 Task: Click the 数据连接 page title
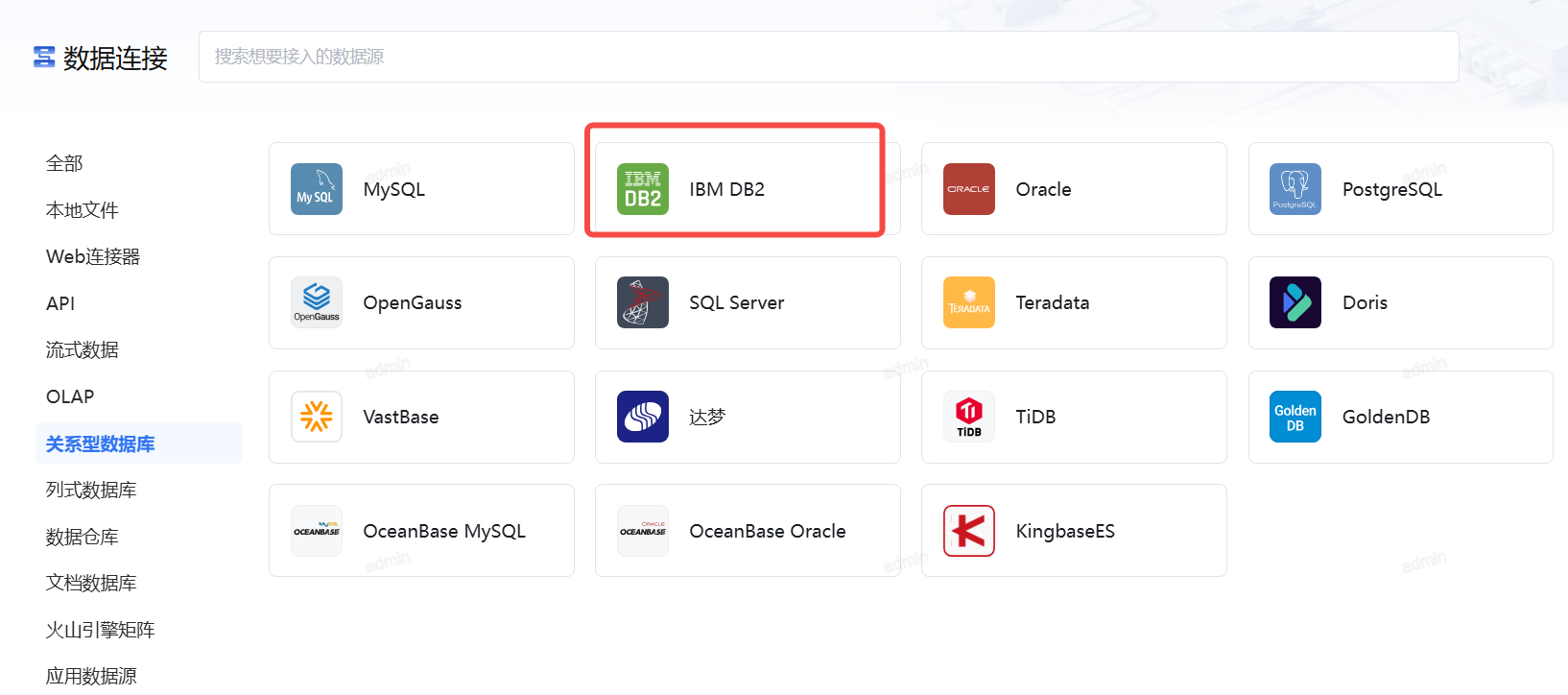(115, 58)
